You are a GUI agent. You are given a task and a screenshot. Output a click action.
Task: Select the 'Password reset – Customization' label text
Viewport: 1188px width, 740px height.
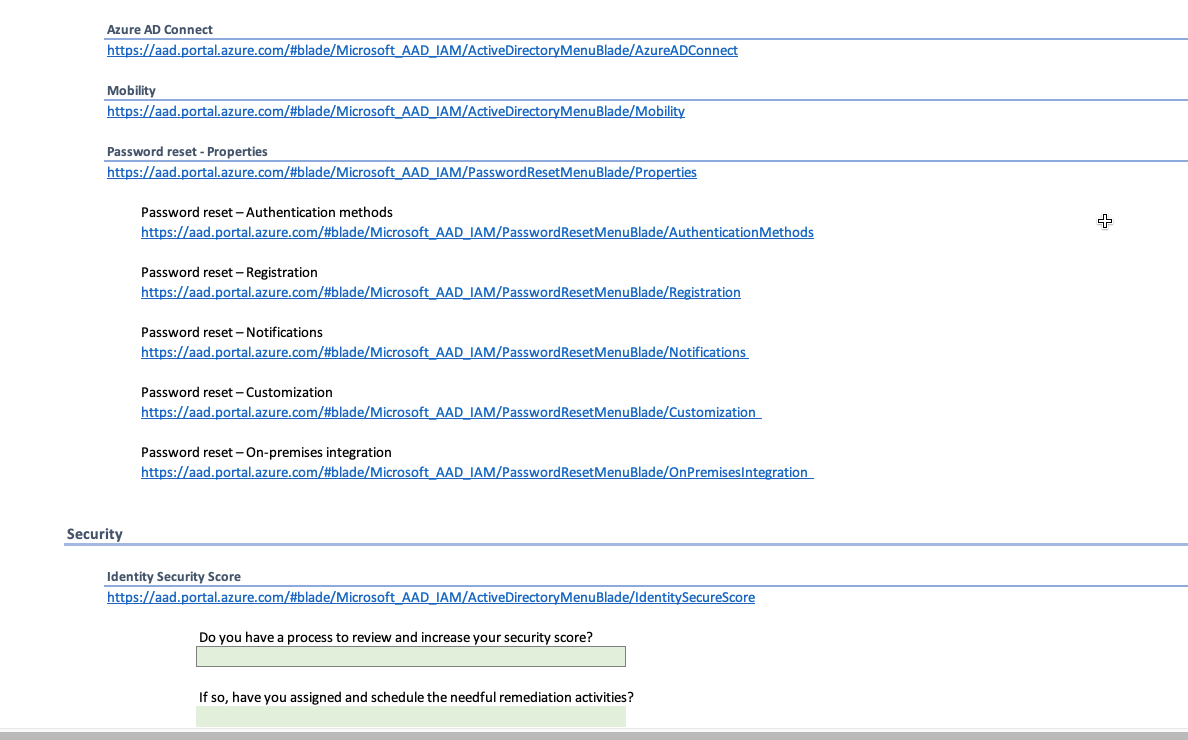(x=236, y=392)
